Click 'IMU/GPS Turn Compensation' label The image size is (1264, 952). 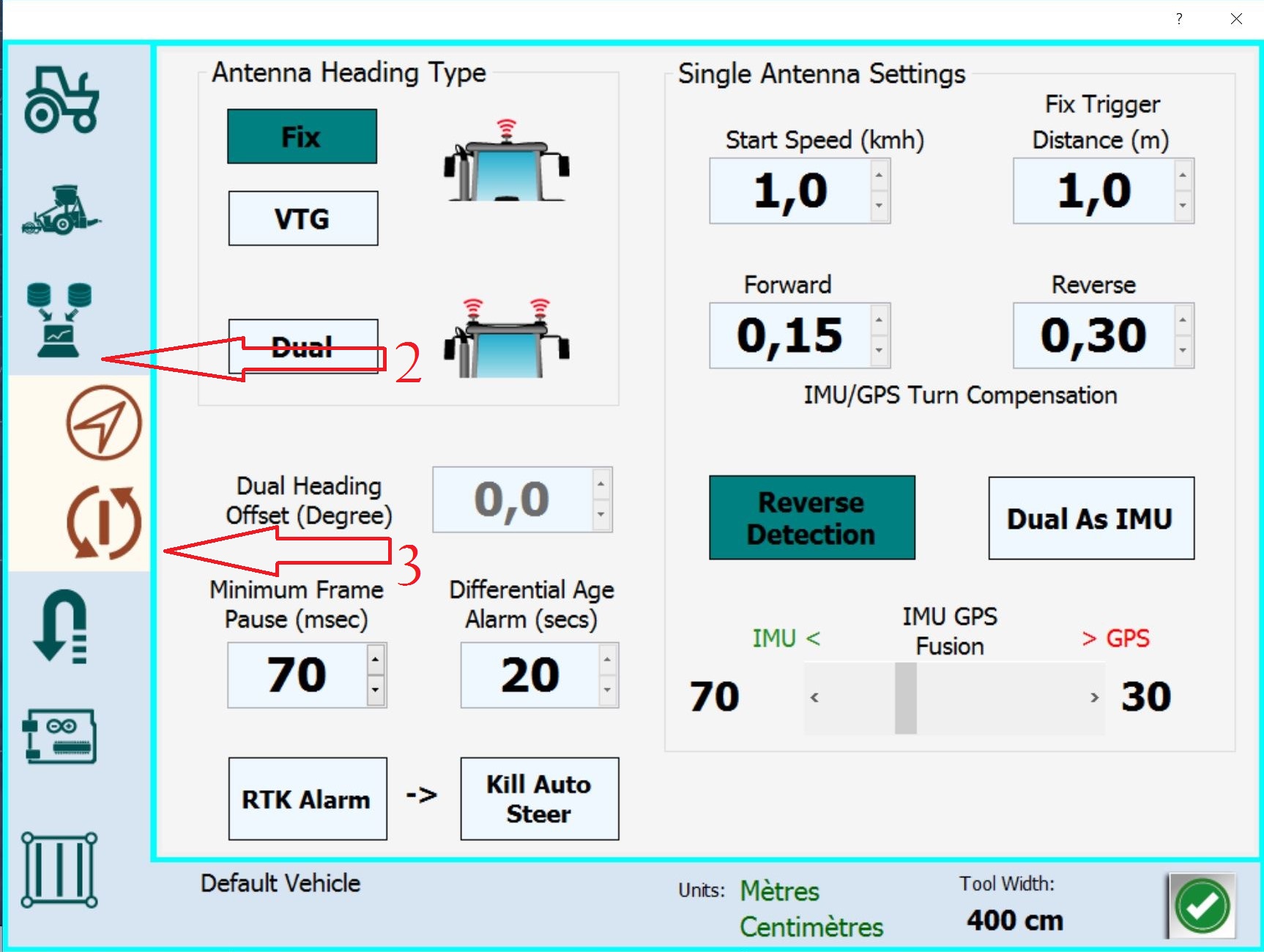(960, 395)
